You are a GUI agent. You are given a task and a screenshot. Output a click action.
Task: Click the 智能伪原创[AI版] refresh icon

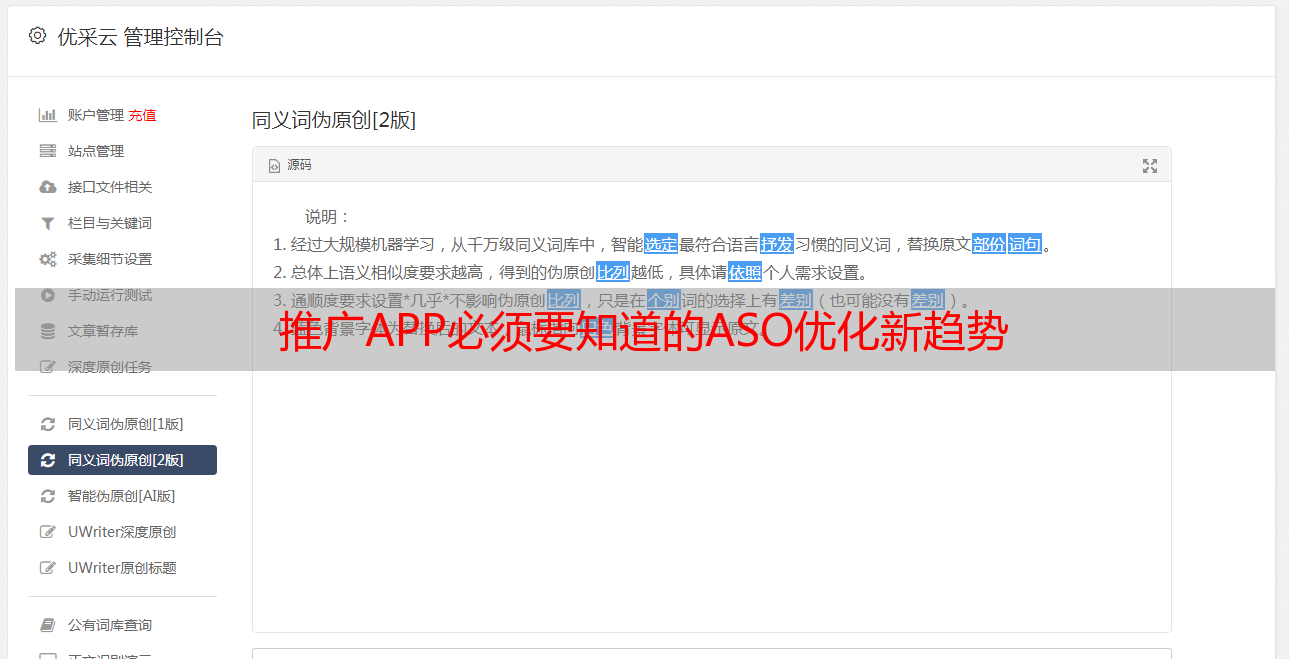click(47, 496)
